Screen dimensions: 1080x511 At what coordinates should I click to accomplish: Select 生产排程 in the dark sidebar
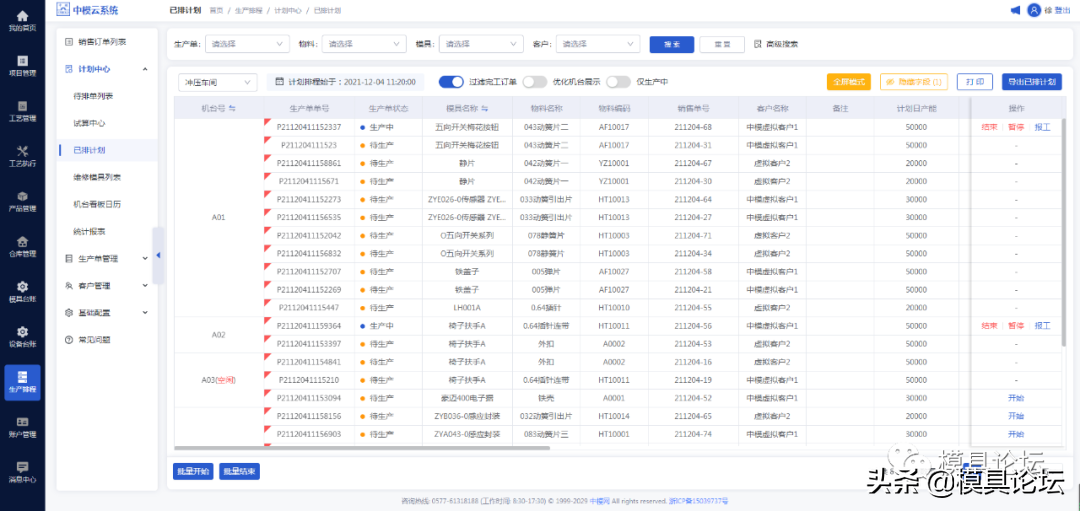pyautogui.click(x=22, y=382)
